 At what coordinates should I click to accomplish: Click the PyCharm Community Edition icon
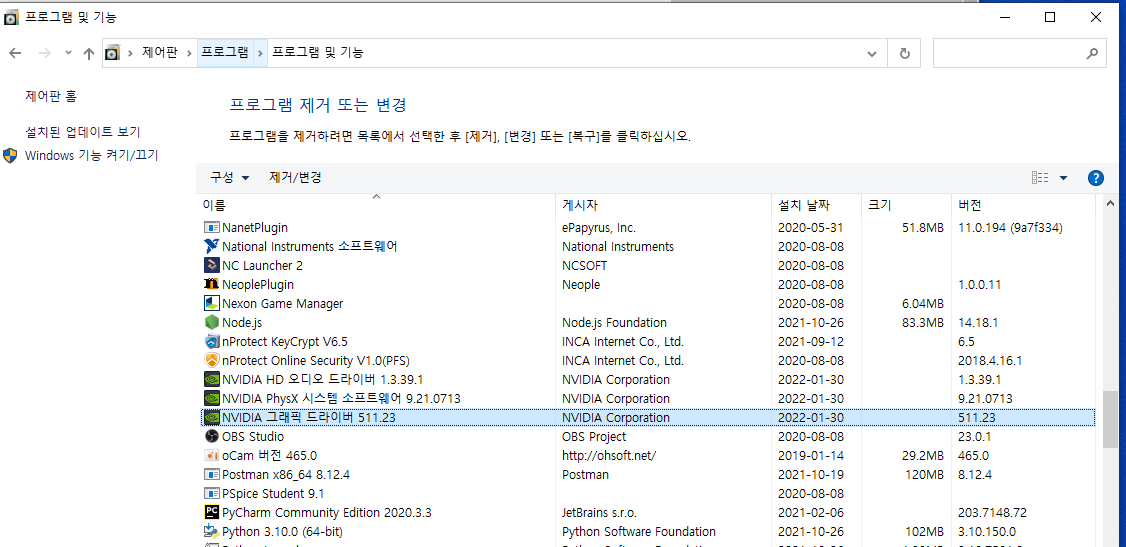click(211, 513)
